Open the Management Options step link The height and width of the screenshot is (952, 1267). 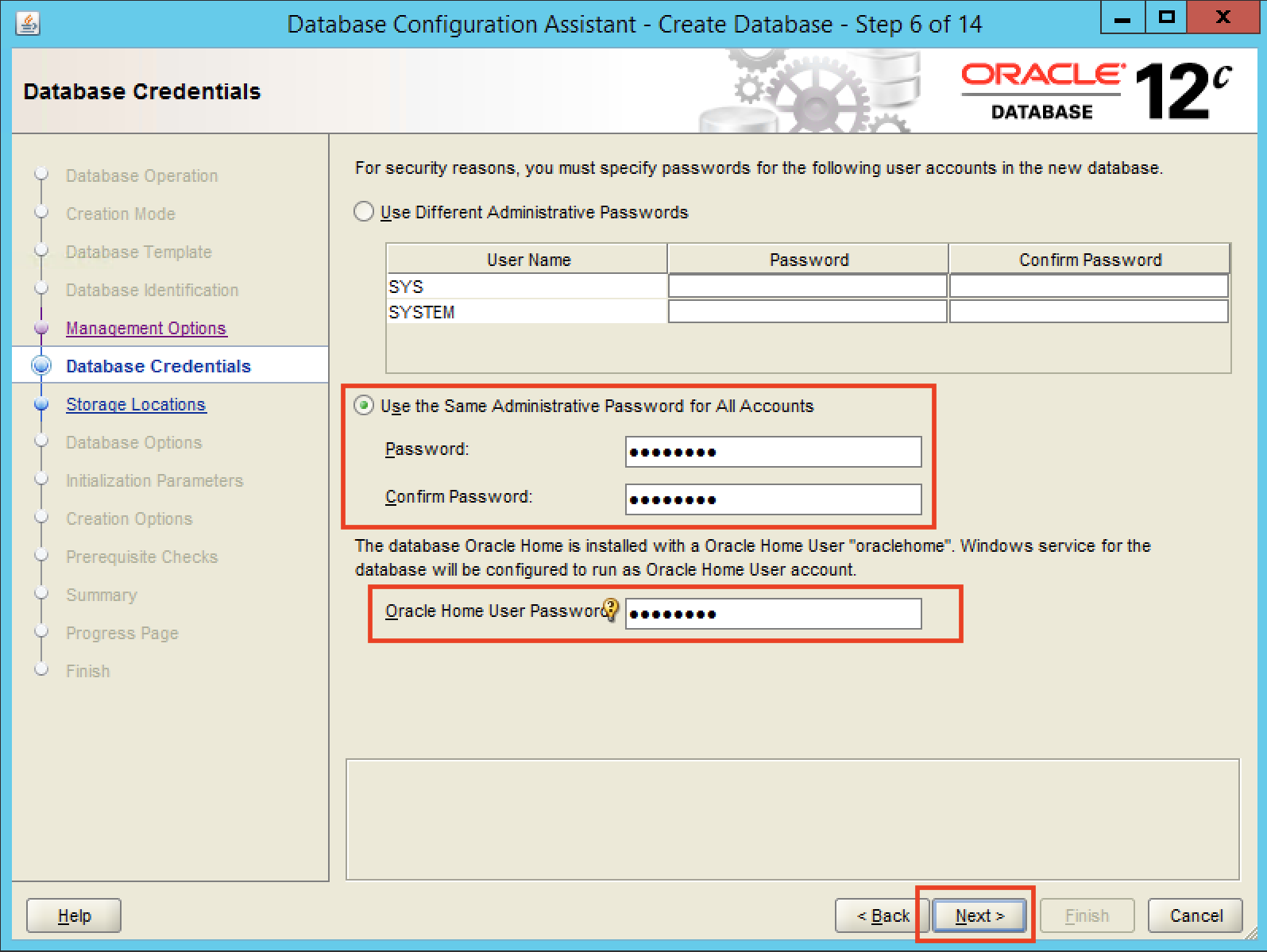point(146,328)
